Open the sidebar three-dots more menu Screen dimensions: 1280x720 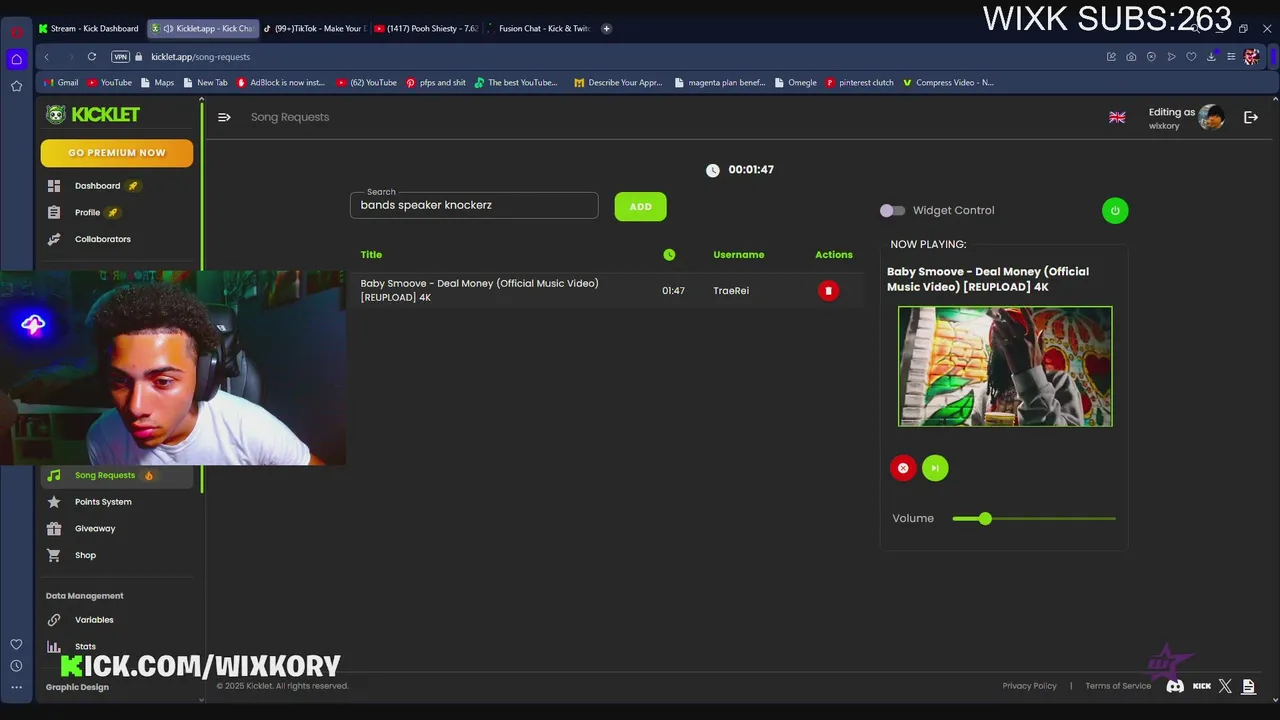16,688
